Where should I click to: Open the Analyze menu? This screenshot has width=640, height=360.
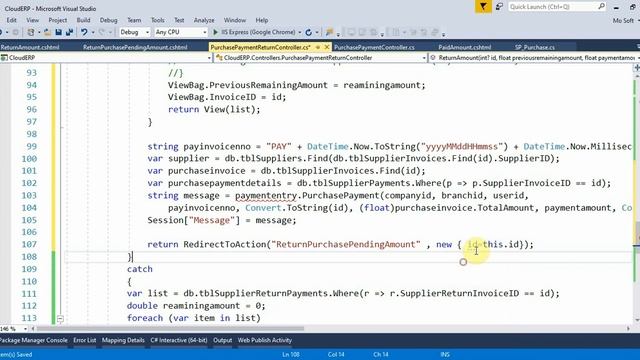click(204, 20)
